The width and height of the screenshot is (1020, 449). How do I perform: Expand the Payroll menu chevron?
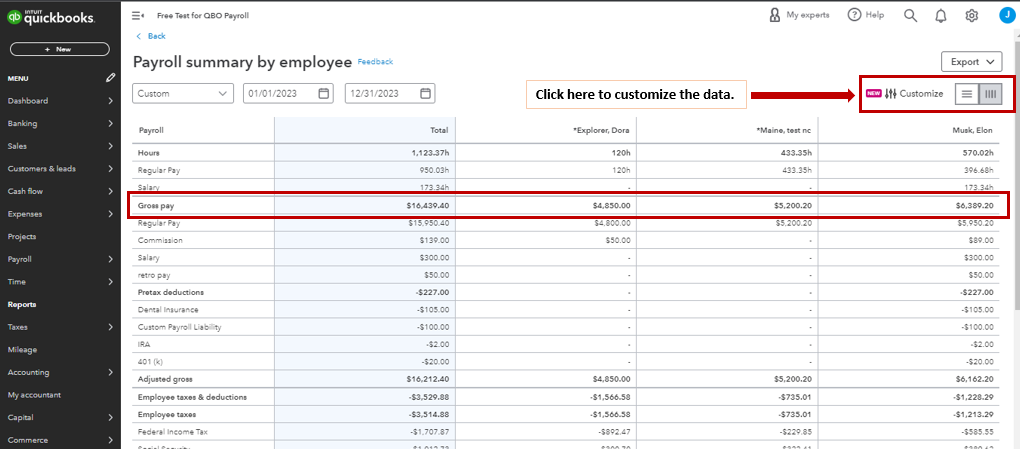click(x=111, y=259)
